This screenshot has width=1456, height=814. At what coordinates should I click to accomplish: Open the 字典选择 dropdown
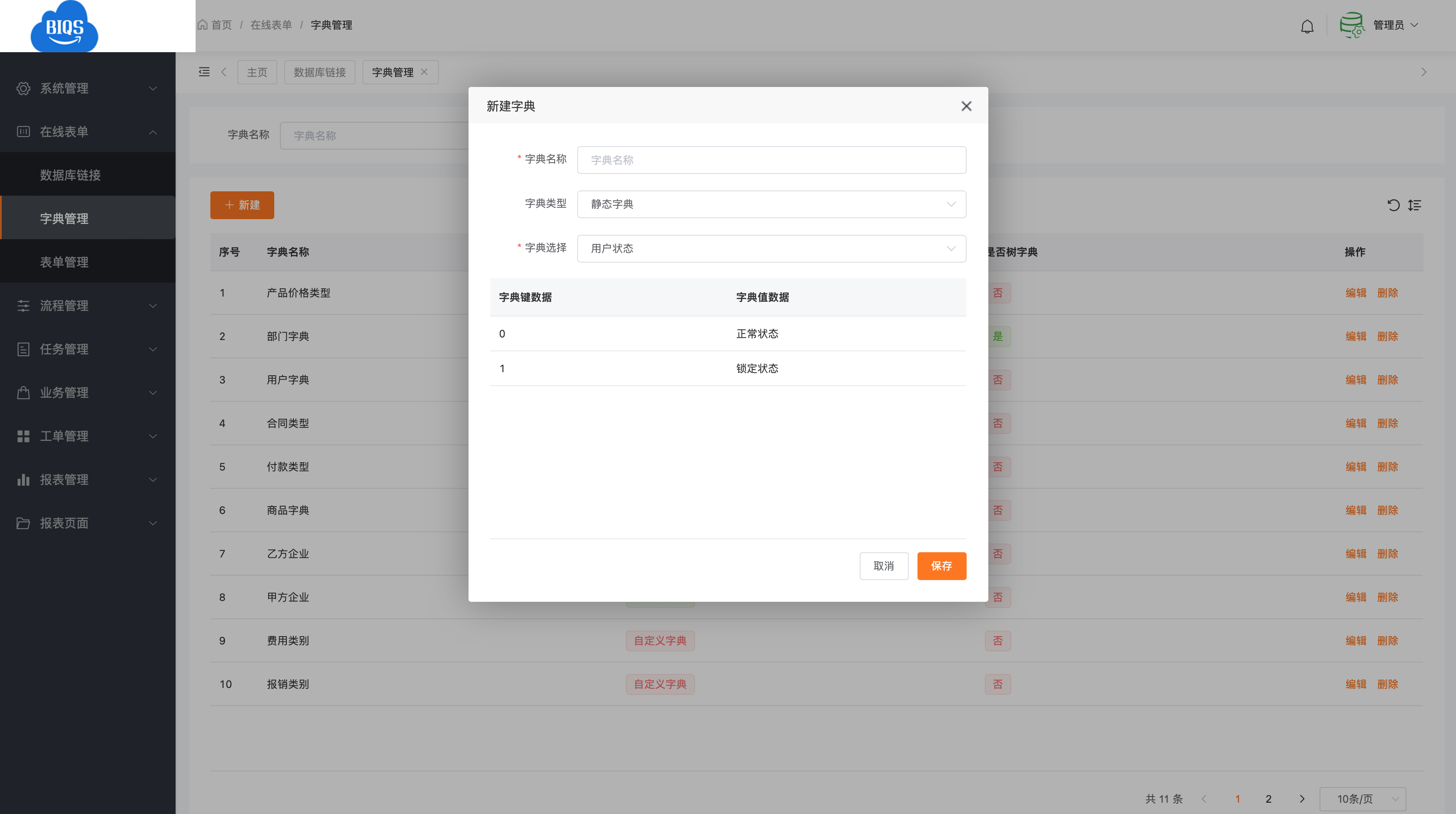pos(771,249)
